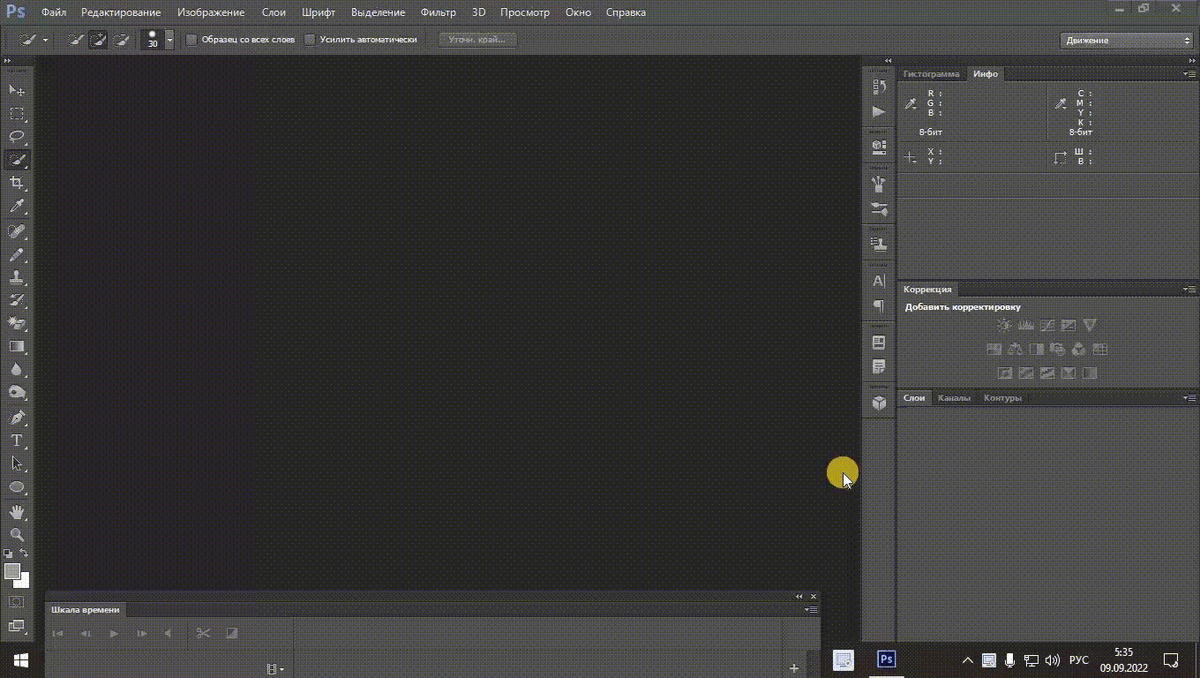This screenshot has height=678, width=1200.
Task: Choose Subtract from selection mode
Action: coord(121,40)
